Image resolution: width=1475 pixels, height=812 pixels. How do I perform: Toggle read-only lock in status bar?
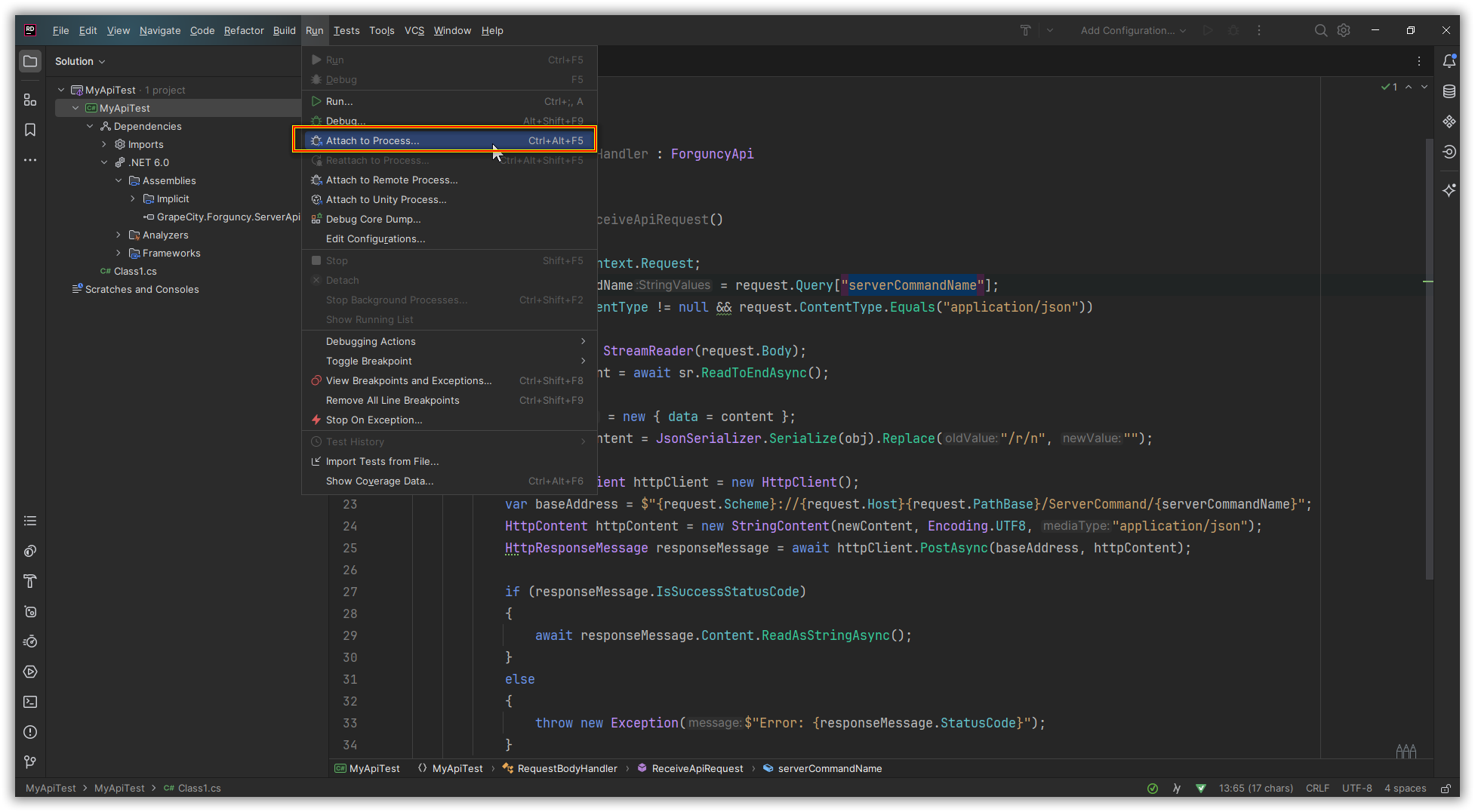coord(1446,789)
